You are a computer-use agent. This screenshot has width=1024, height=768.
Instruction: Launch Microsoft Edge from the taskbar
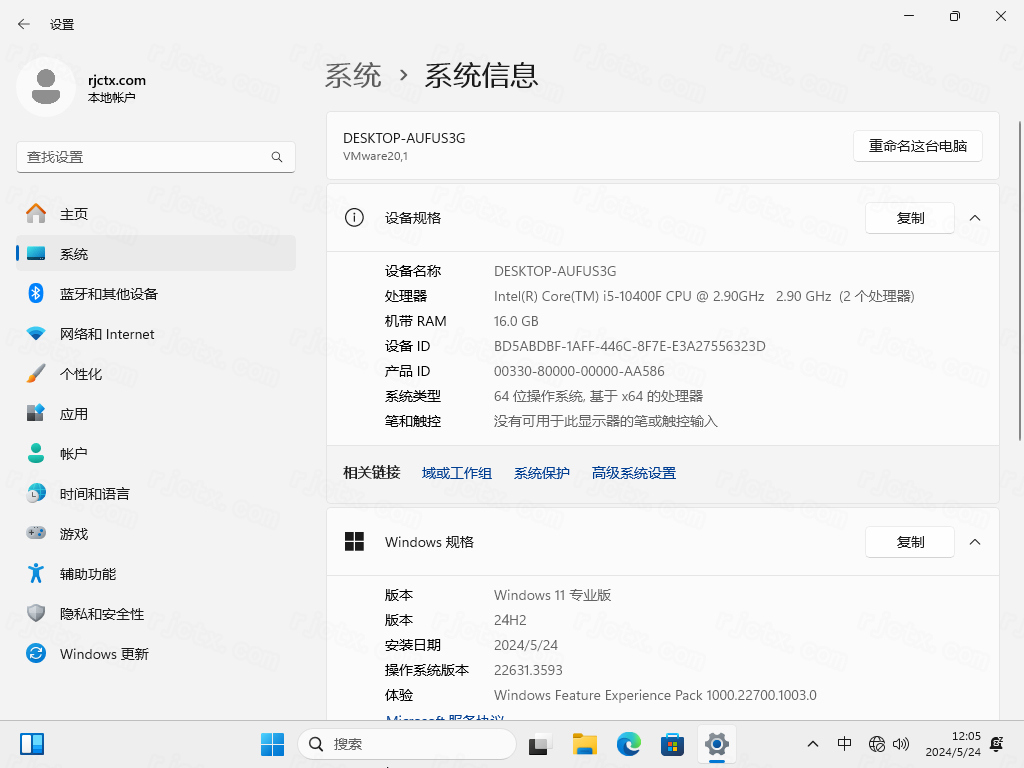point(628,744)
